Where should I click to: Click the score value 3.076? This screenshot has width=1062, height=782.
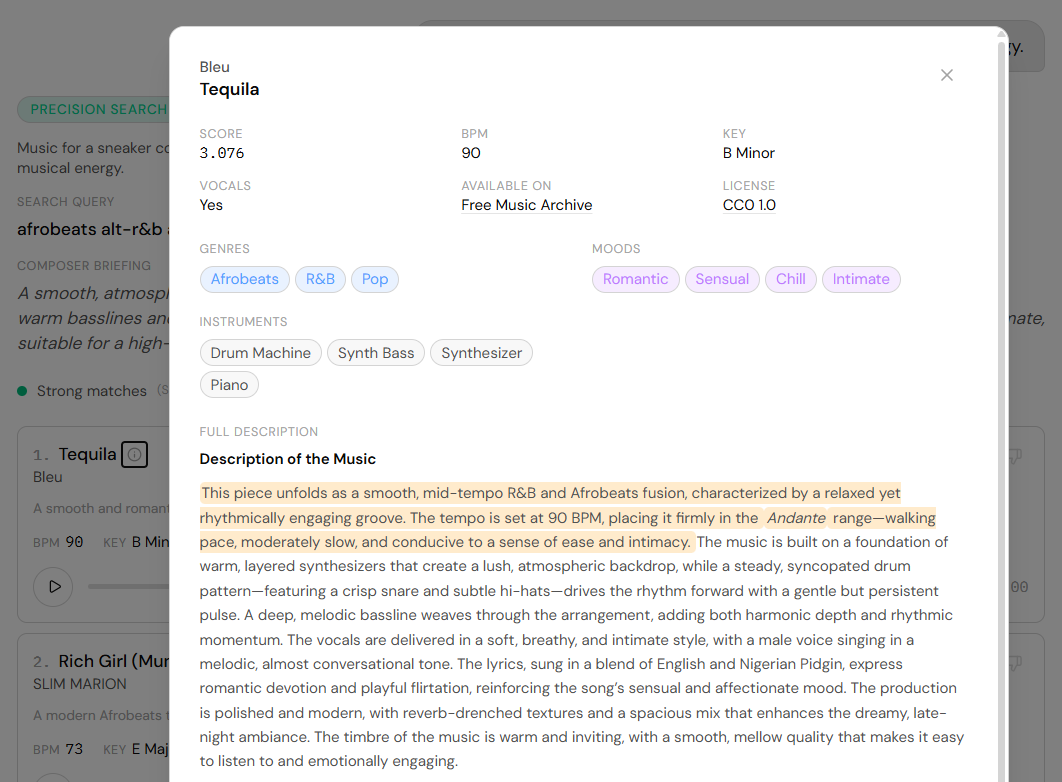(x=221, y=153)
